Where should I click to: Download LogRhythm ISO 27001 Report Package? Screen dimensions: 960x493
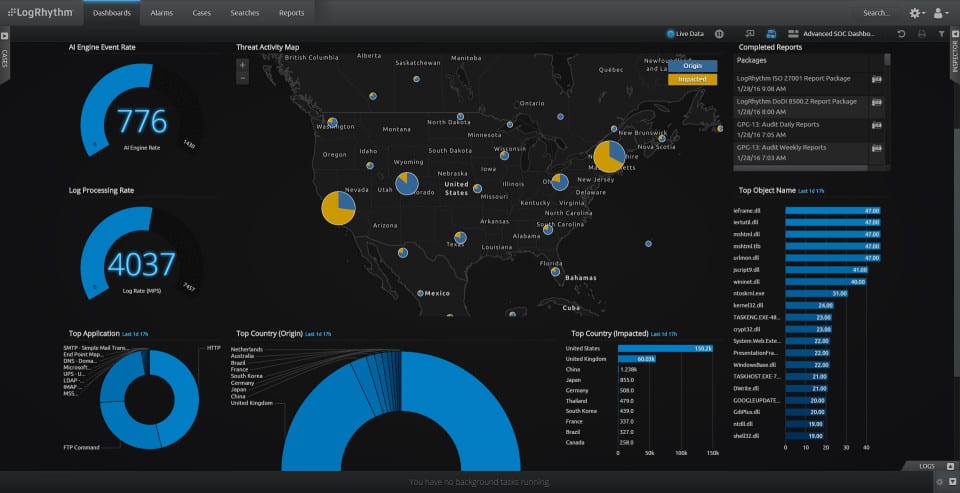[x=876, y=79]
